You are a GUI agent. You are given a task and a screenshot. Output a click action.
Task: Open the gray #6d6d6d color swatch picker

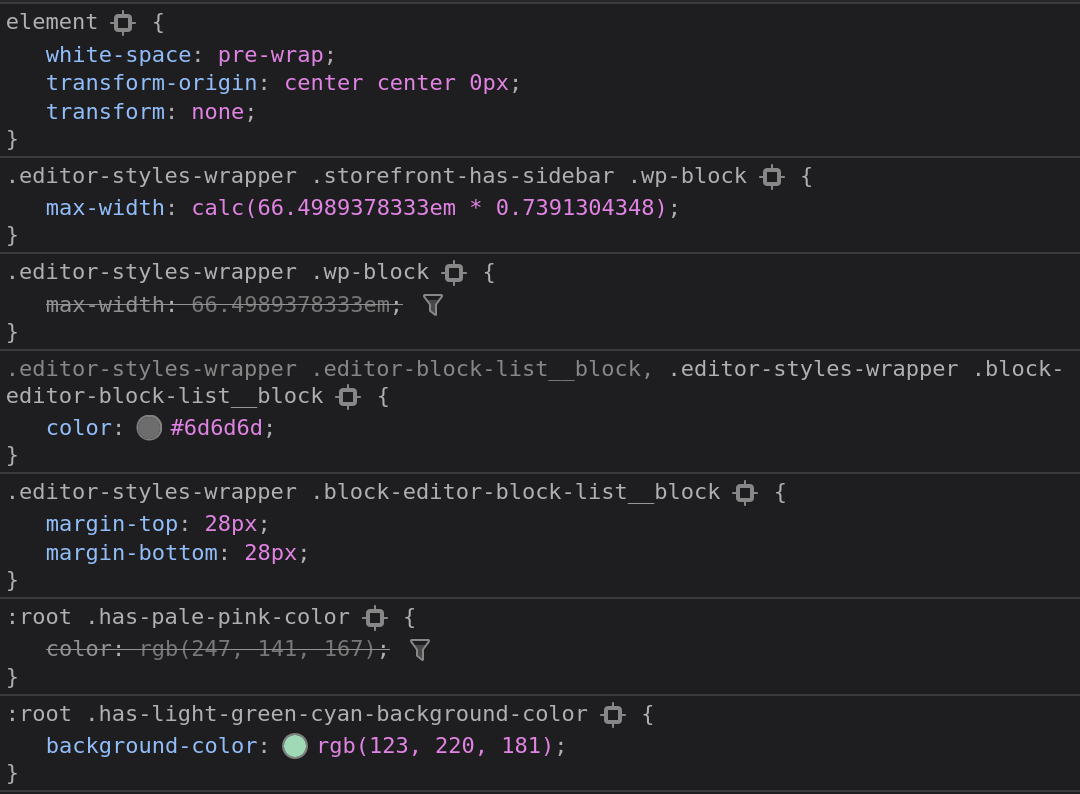pos(149,427)
